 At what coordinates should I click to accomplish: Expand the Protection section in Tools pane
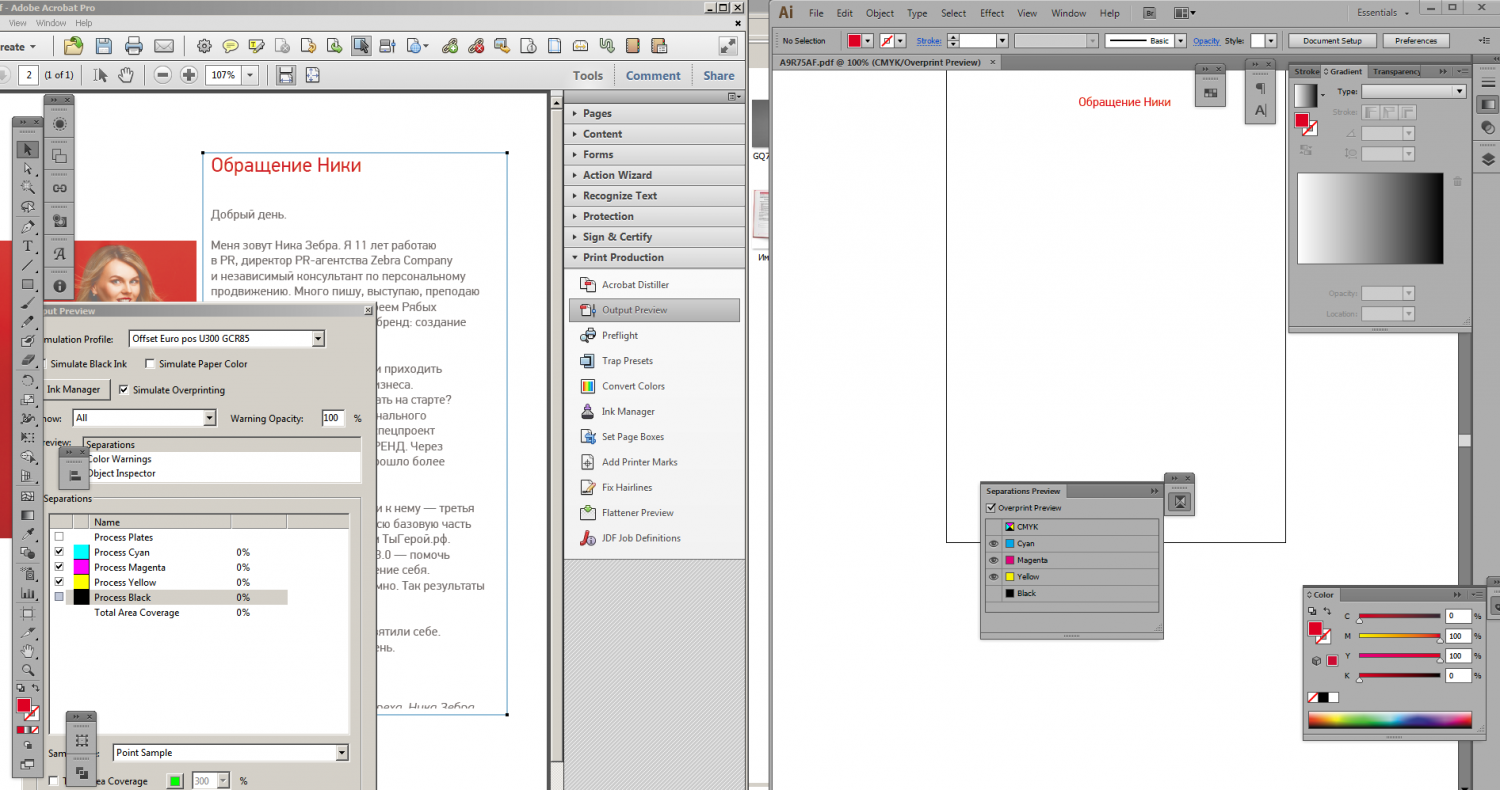[655, 216]
